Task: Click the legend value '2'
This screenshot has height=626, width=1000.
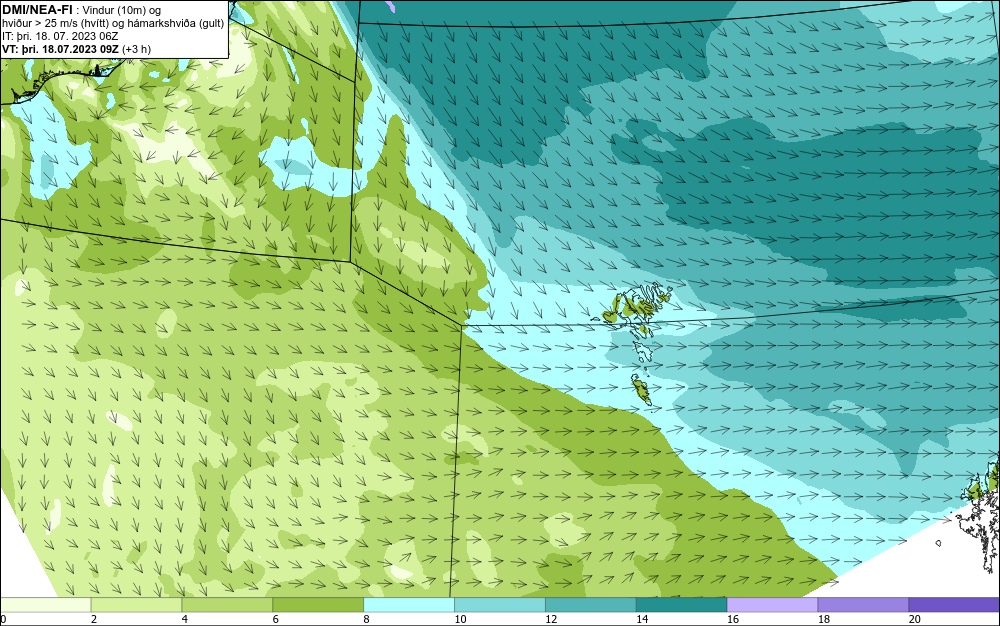Action: point(94,619)
